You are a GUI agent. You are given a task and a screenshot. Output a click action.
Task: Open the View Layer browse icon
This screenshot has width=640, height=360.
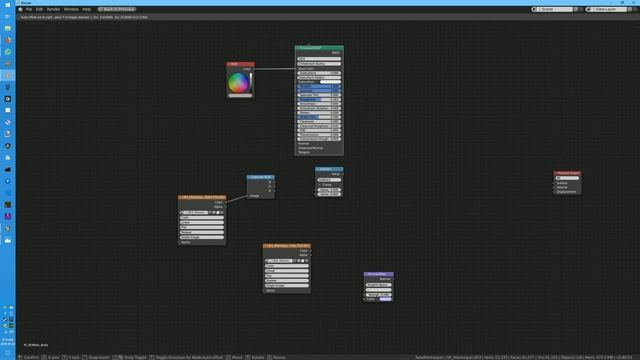point(589,9)
